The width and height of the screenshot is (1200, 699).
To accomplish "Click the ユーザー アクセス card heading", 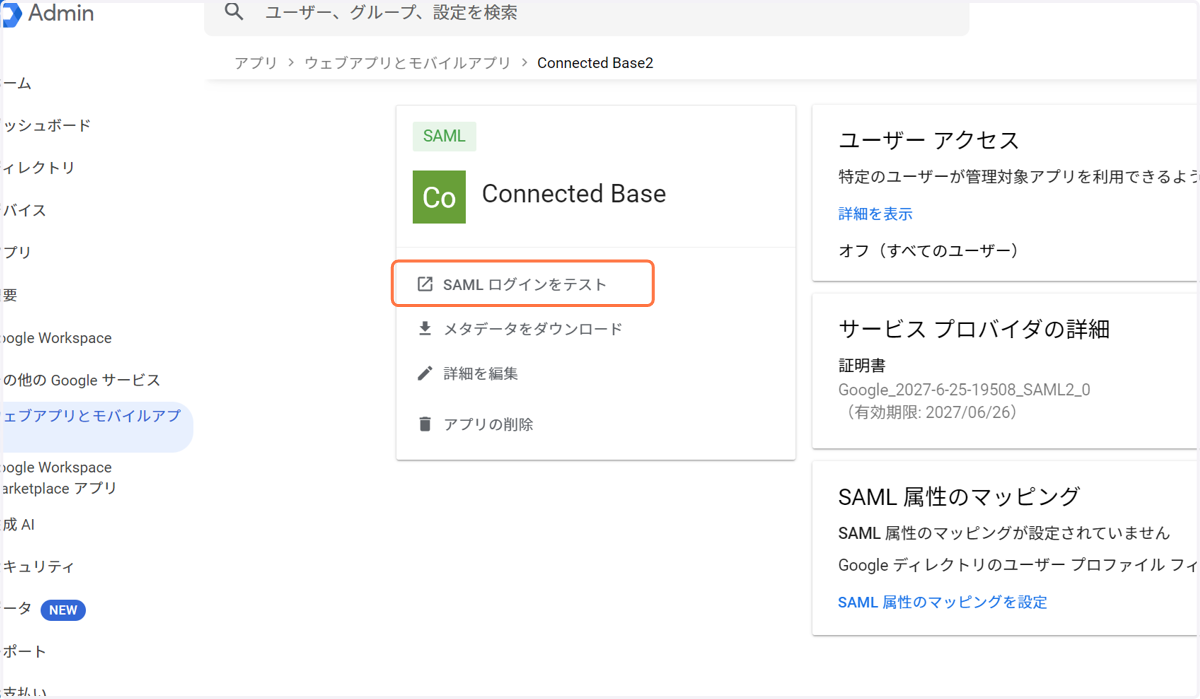I will pyautogui.click(x=928, y=140).
